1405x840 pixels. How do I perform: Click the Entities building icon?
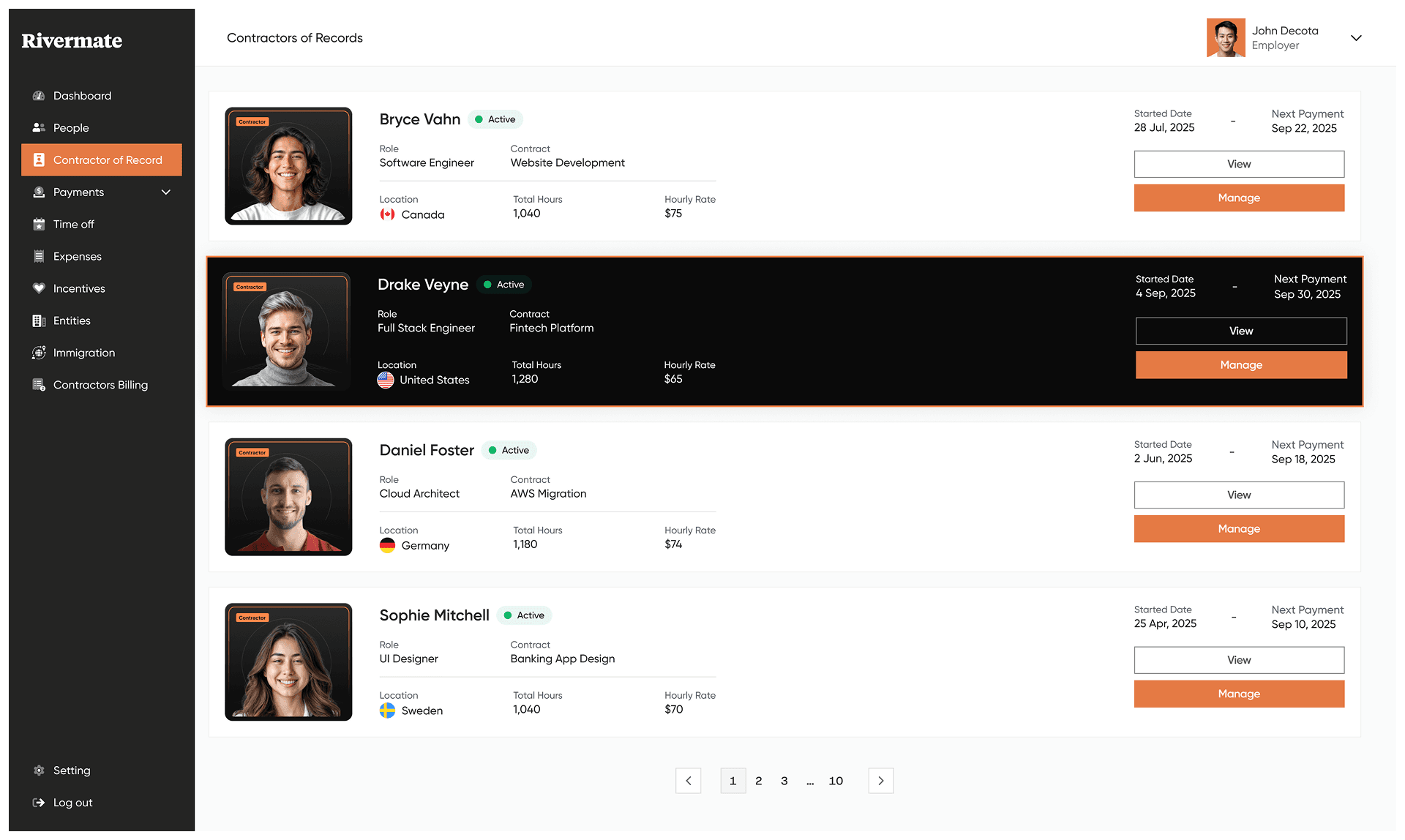[x=39, y=321]
